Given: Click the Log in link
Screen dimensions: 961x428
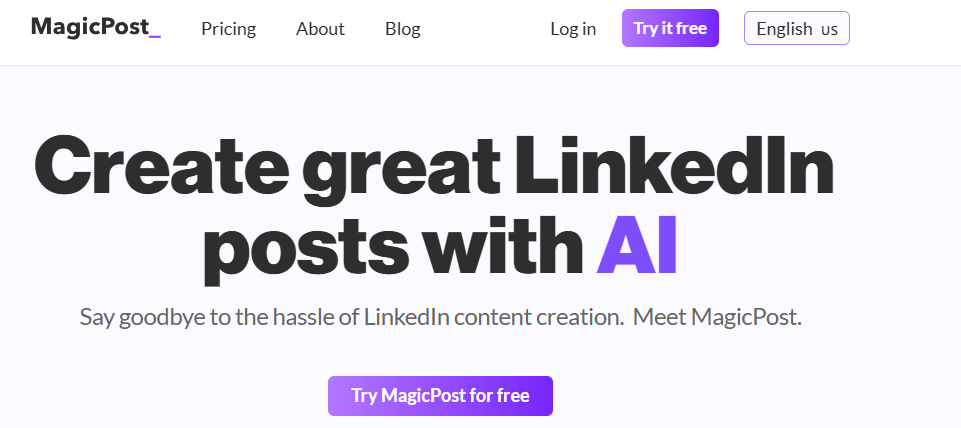Looking at the screenshot, I should pos(573,29).
